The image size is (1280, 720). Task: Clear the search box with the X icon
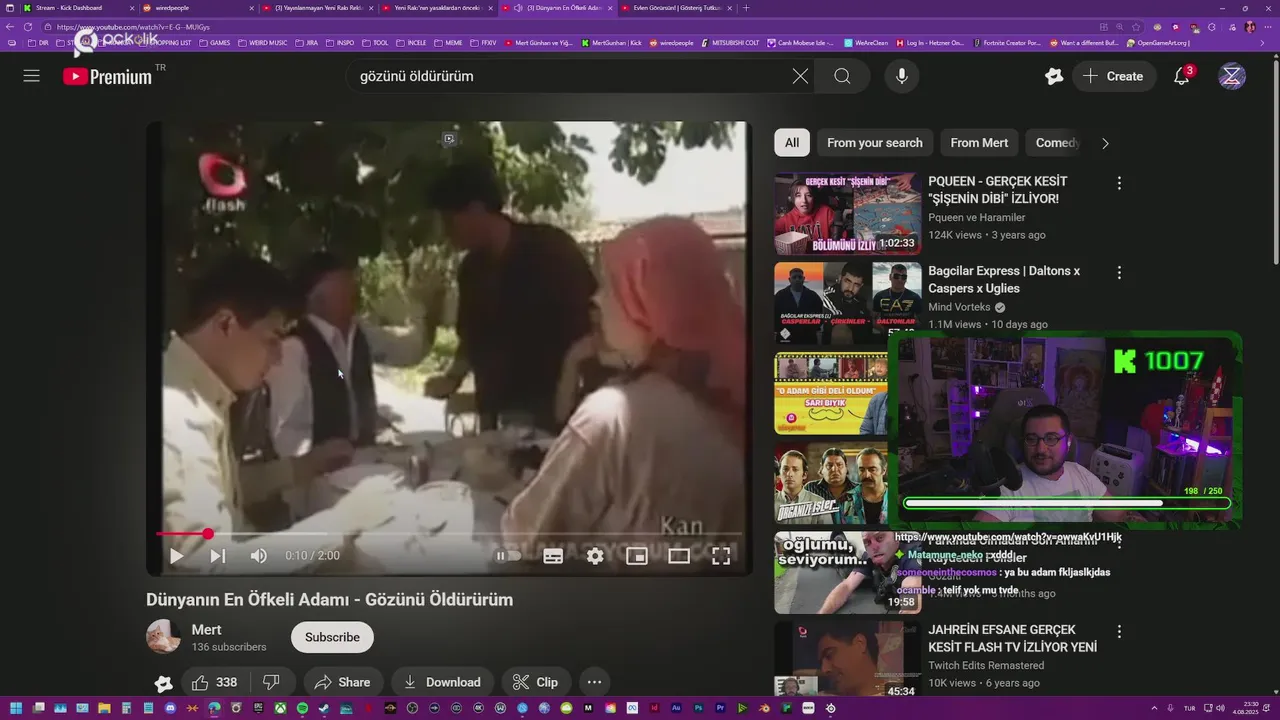[800, 76]
